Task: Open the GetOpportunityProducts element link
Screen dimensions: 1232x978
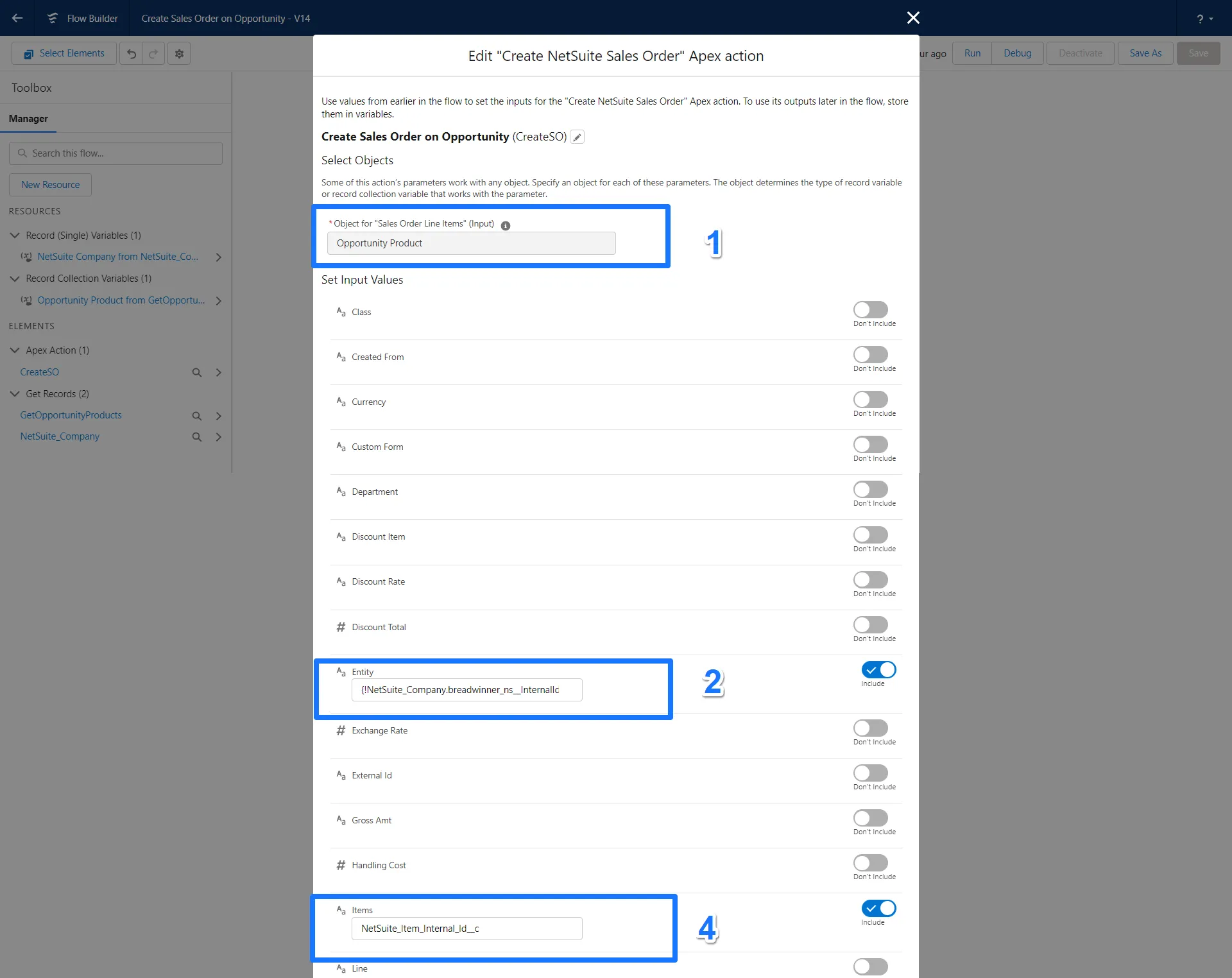Action: pos(71,415)
